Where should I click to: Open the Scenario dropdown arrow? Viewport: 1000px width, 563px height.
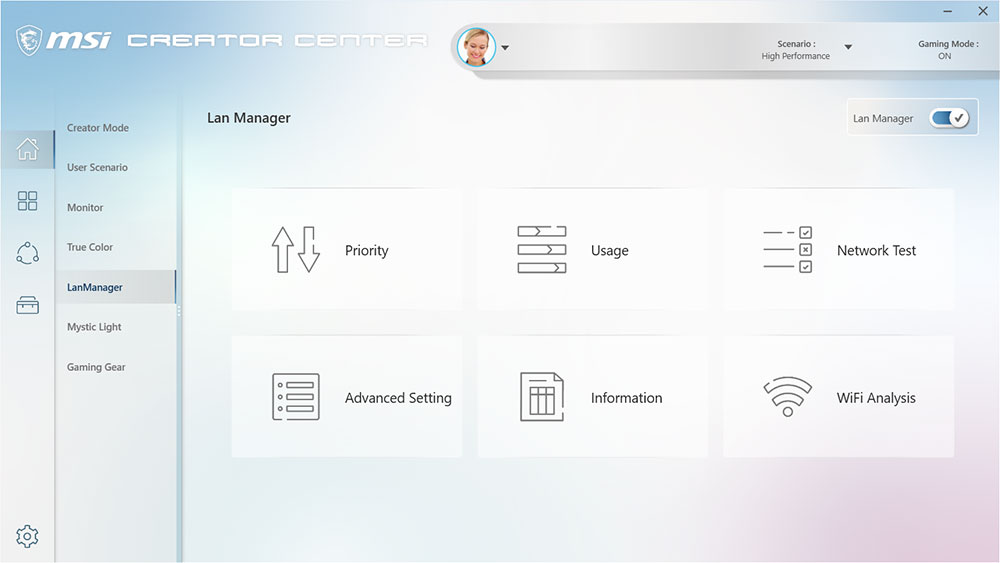click(x=848, y=47)
